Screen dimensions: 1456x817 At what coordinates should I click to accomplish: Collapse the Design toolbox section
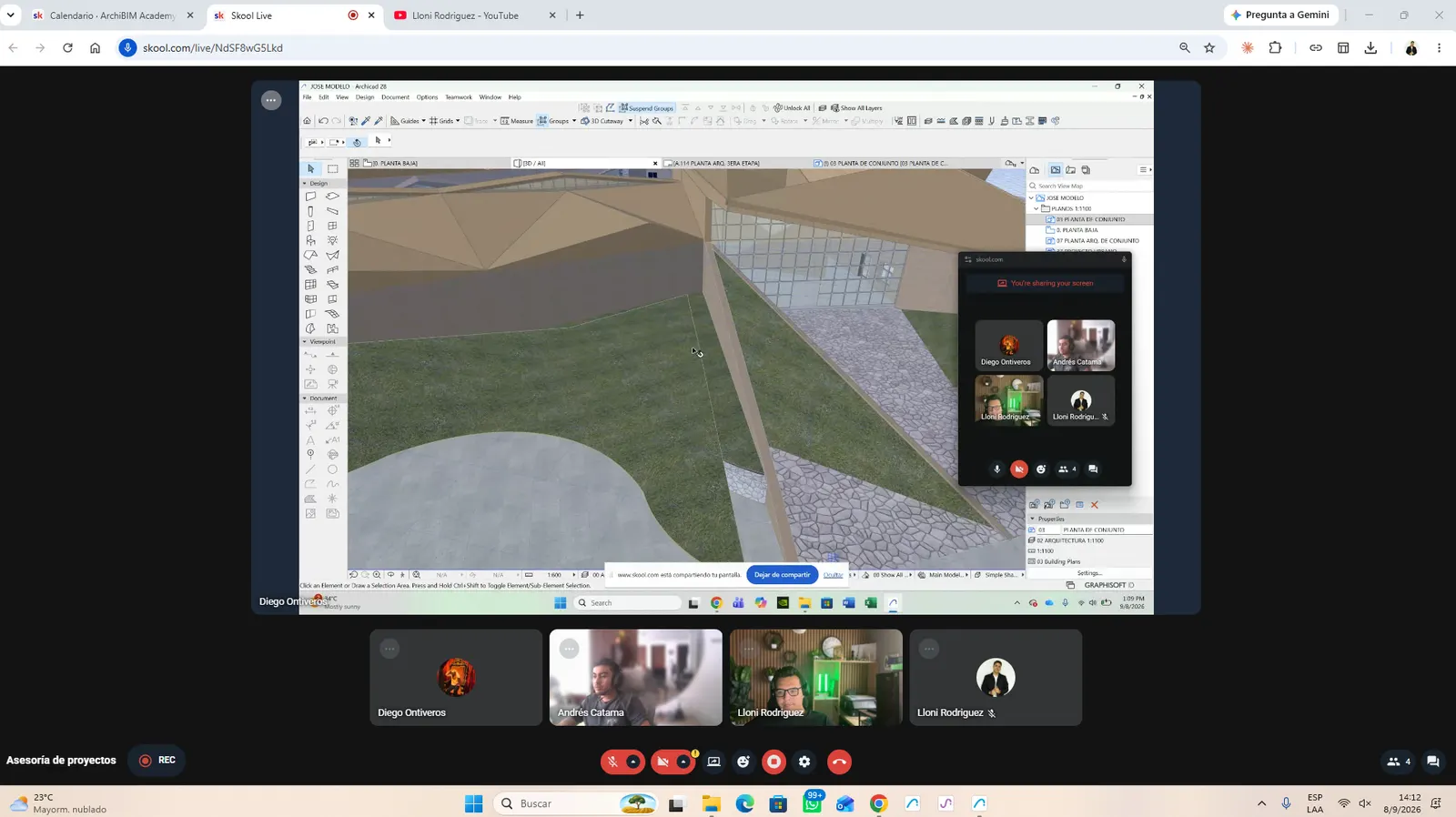305,183
